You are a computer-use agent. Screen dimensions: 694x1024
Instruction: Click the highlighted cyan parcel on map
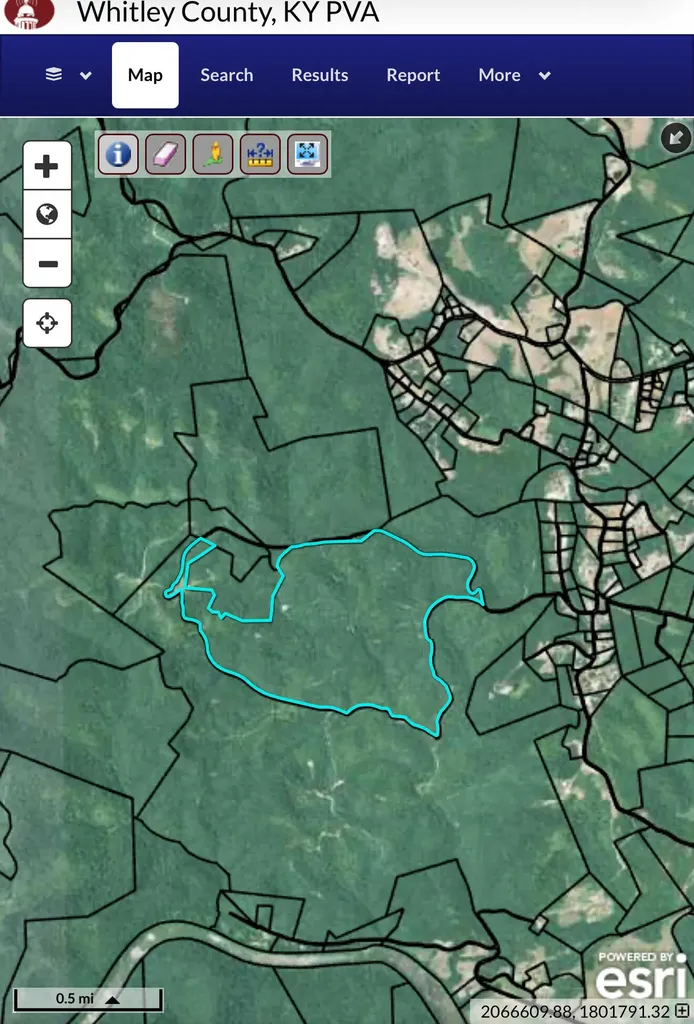(x=353, y=627)
